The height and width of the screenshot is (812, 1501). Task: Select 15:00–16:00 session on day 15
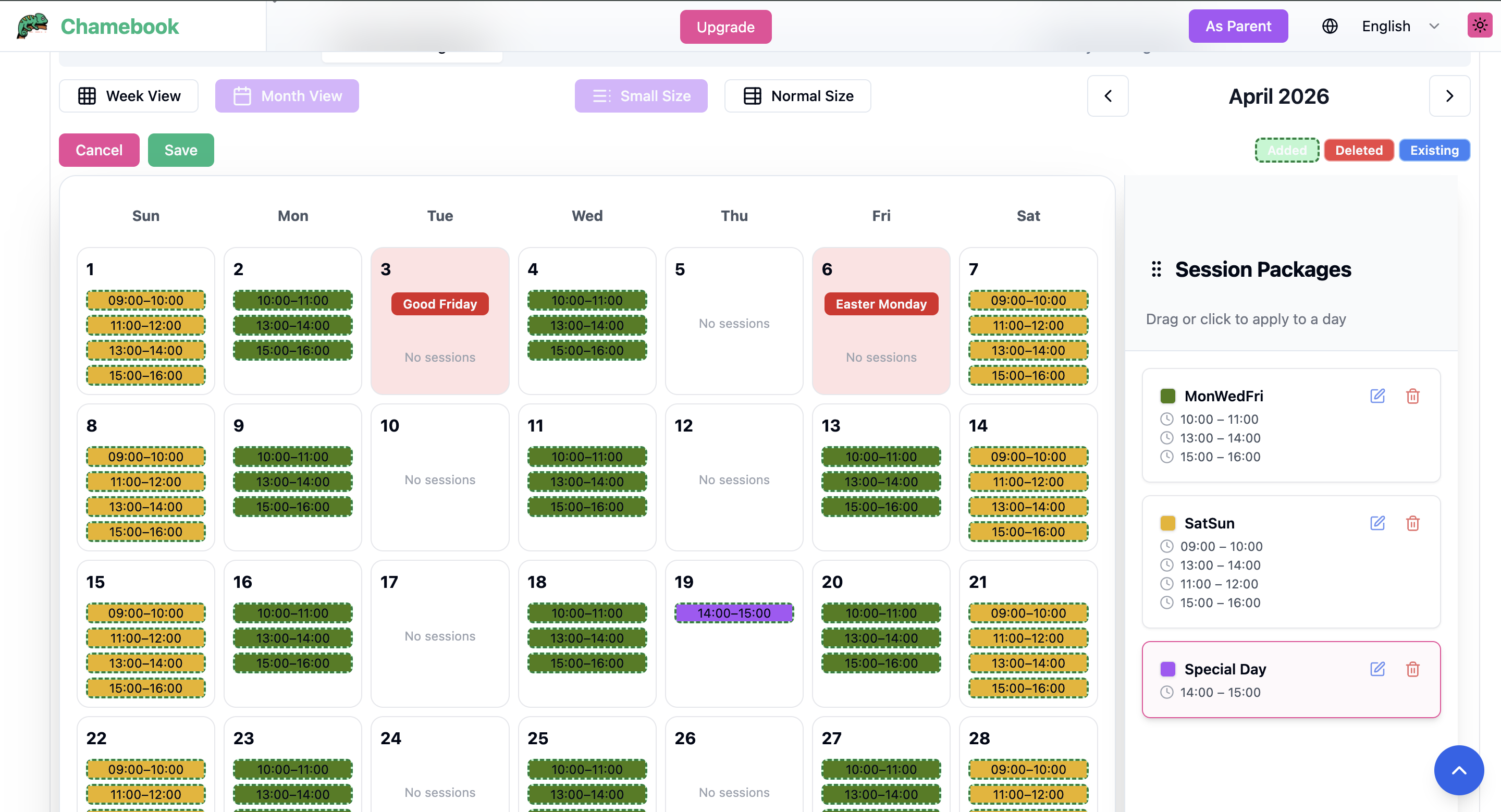(146, 688)
